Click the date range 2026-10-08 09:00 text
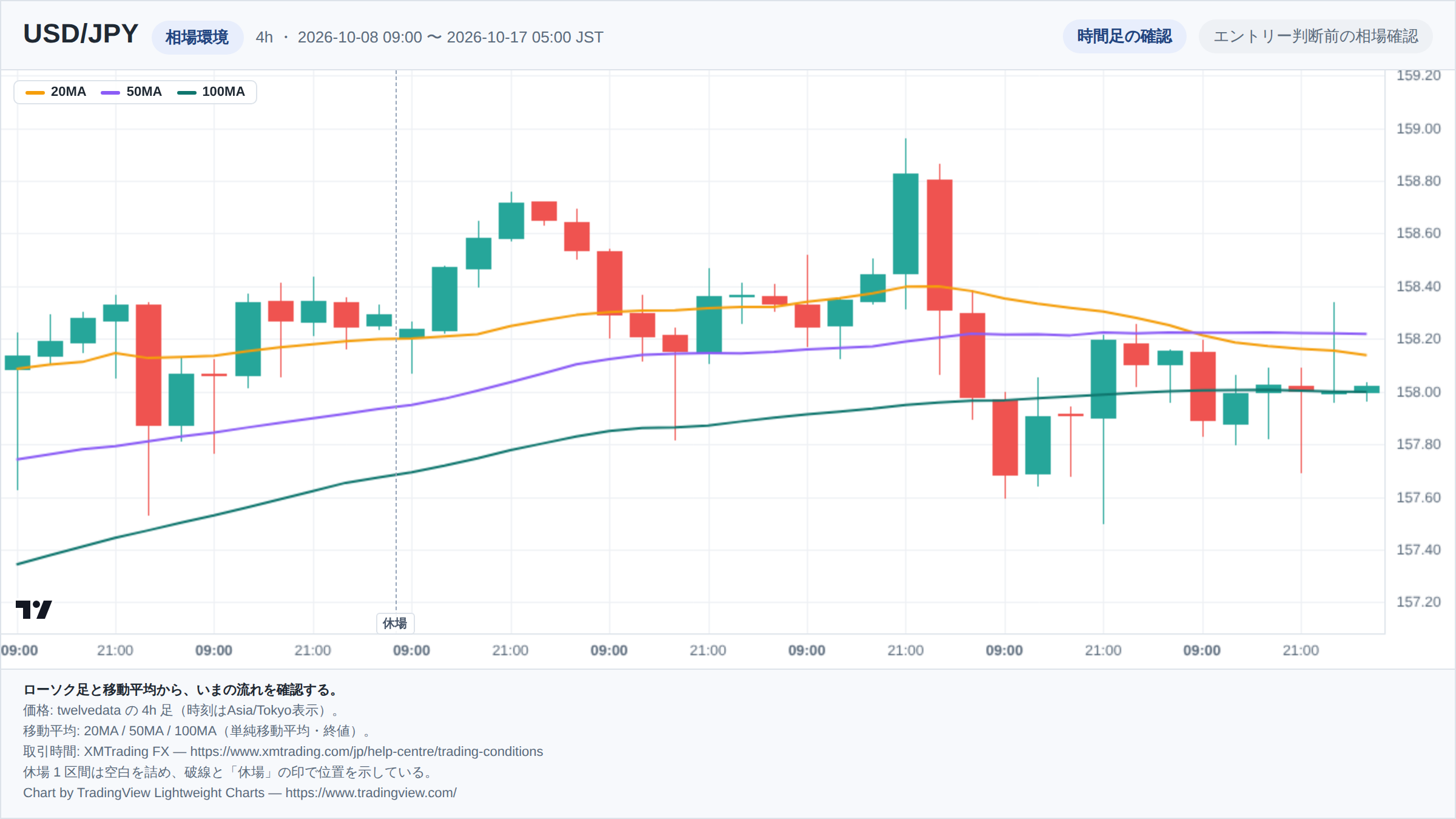 pyautogui.click(x=360, y=37)
